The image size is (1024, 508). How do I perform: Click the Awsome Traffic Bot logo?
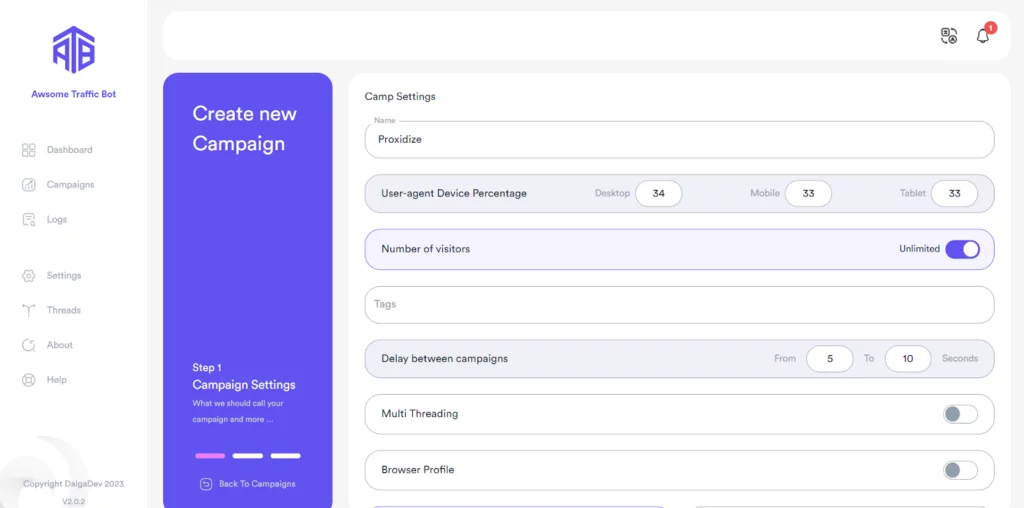click(x=73, y=50)
